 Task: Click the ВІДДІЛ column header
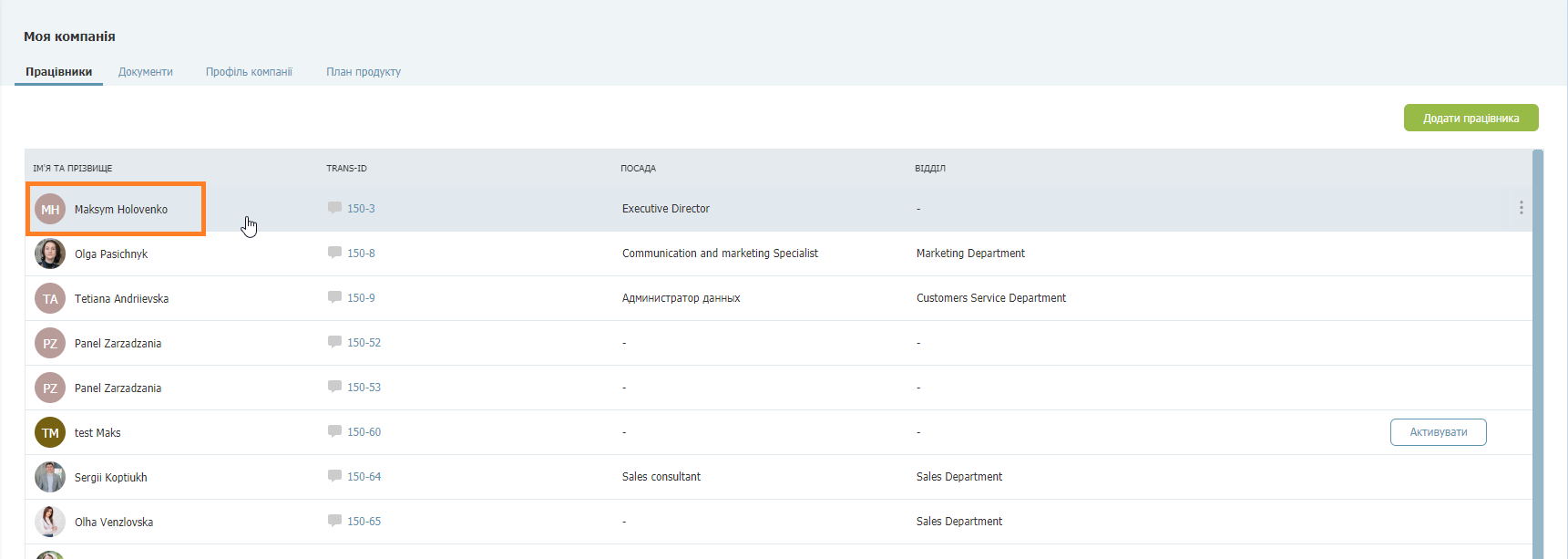tap(930, 169)
